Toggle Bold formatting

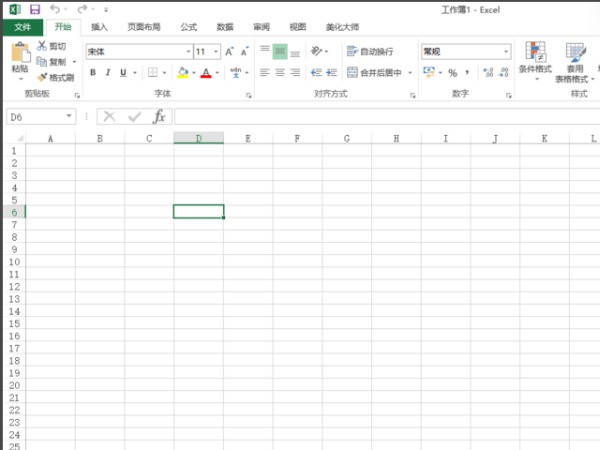pos(93,73)
